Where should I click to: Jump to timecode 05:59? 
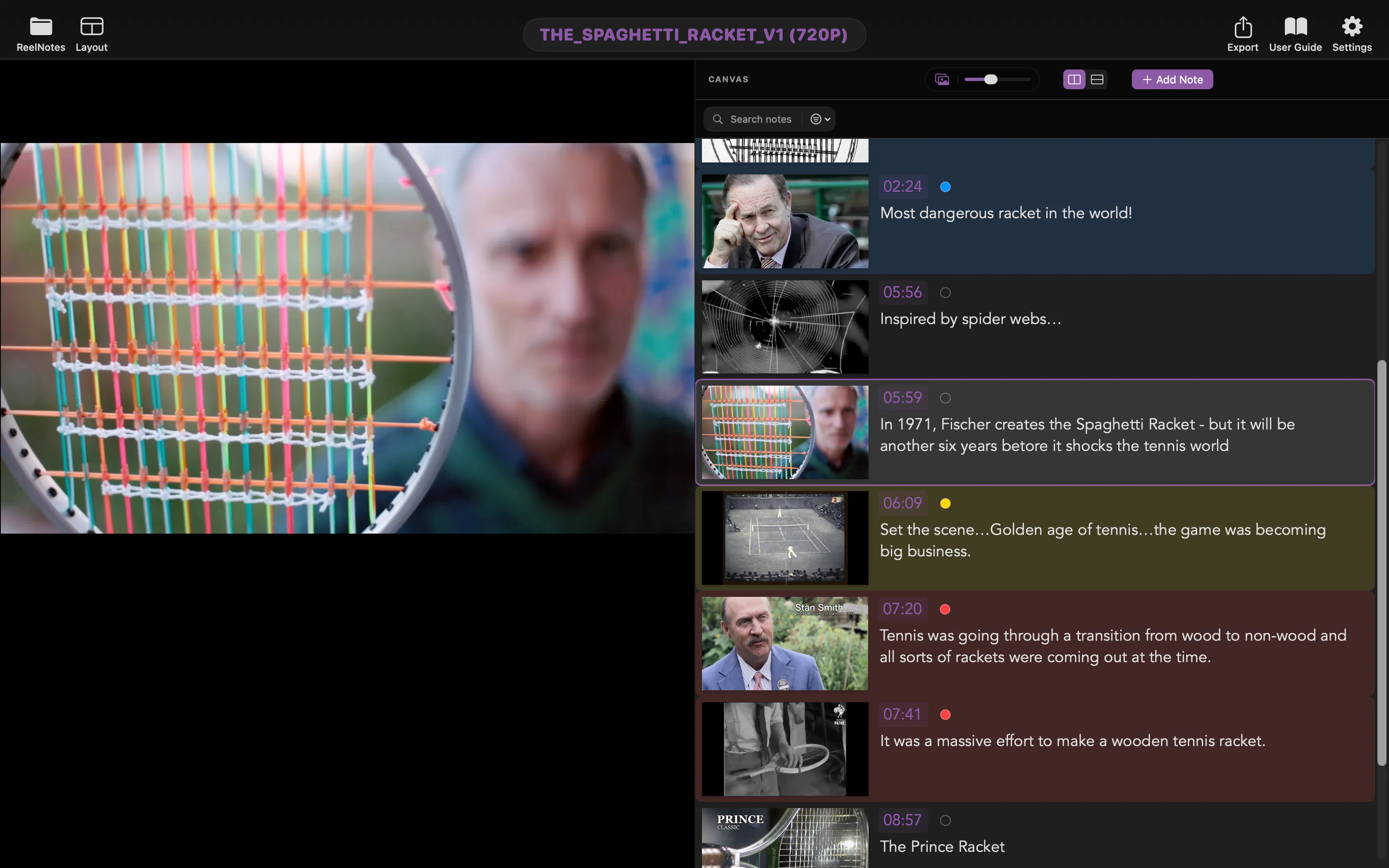pyautogui.click(x=902, y=398)
